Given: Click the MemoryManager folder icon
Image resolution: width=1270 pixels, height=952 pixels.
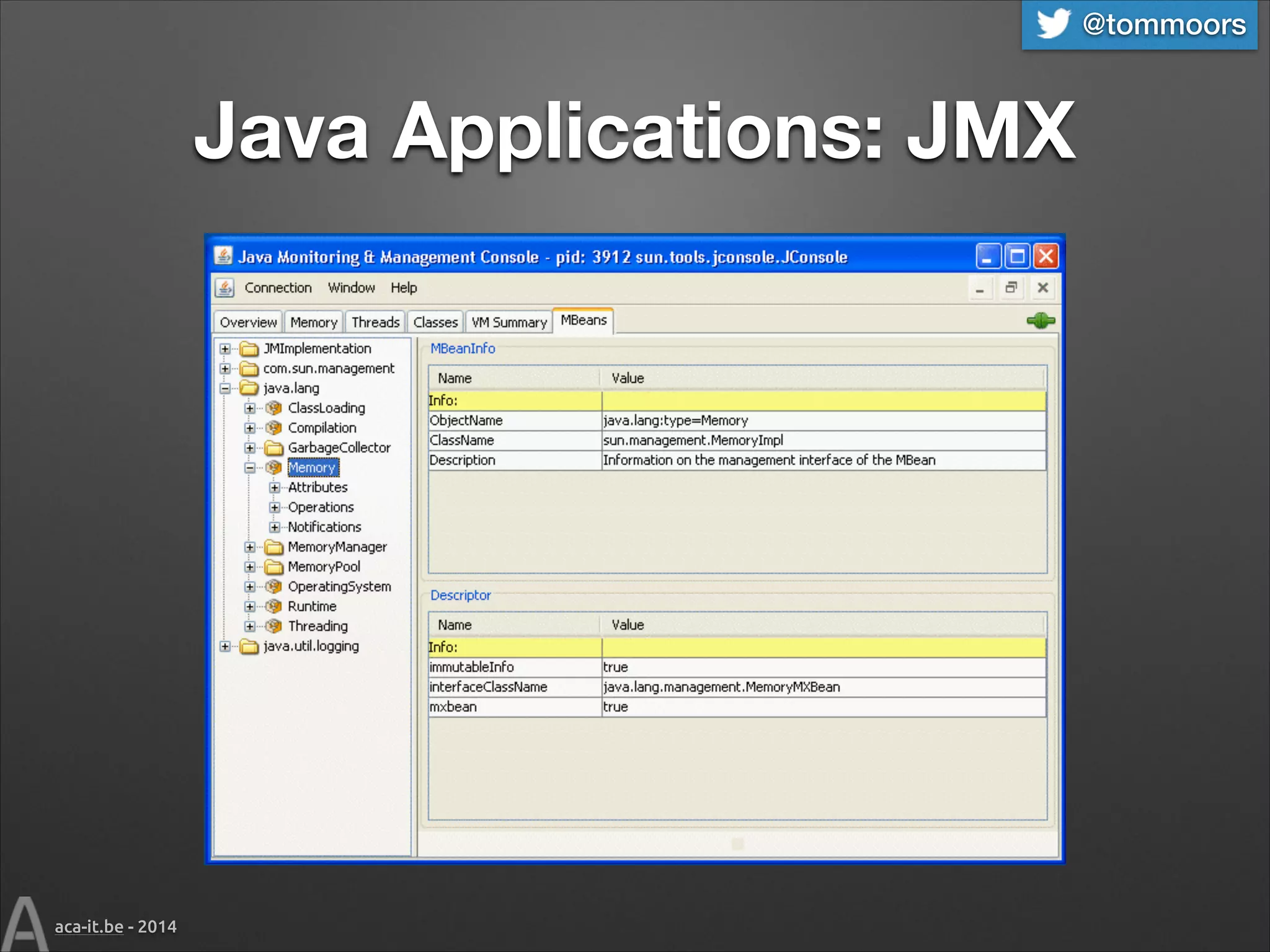Looking at the screenshot, I should coord(274,547).
